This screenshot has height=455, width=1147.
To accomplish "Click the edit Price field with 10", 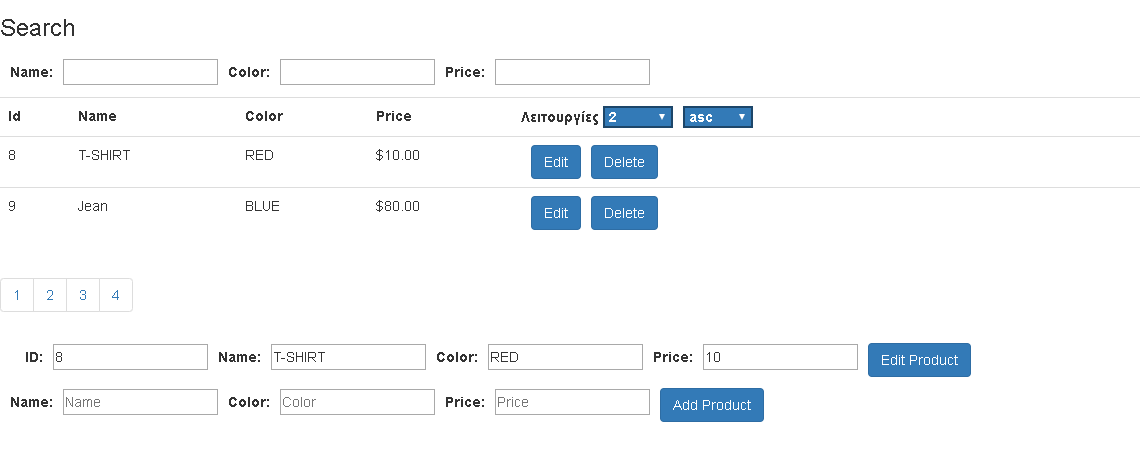I will 780,357.
